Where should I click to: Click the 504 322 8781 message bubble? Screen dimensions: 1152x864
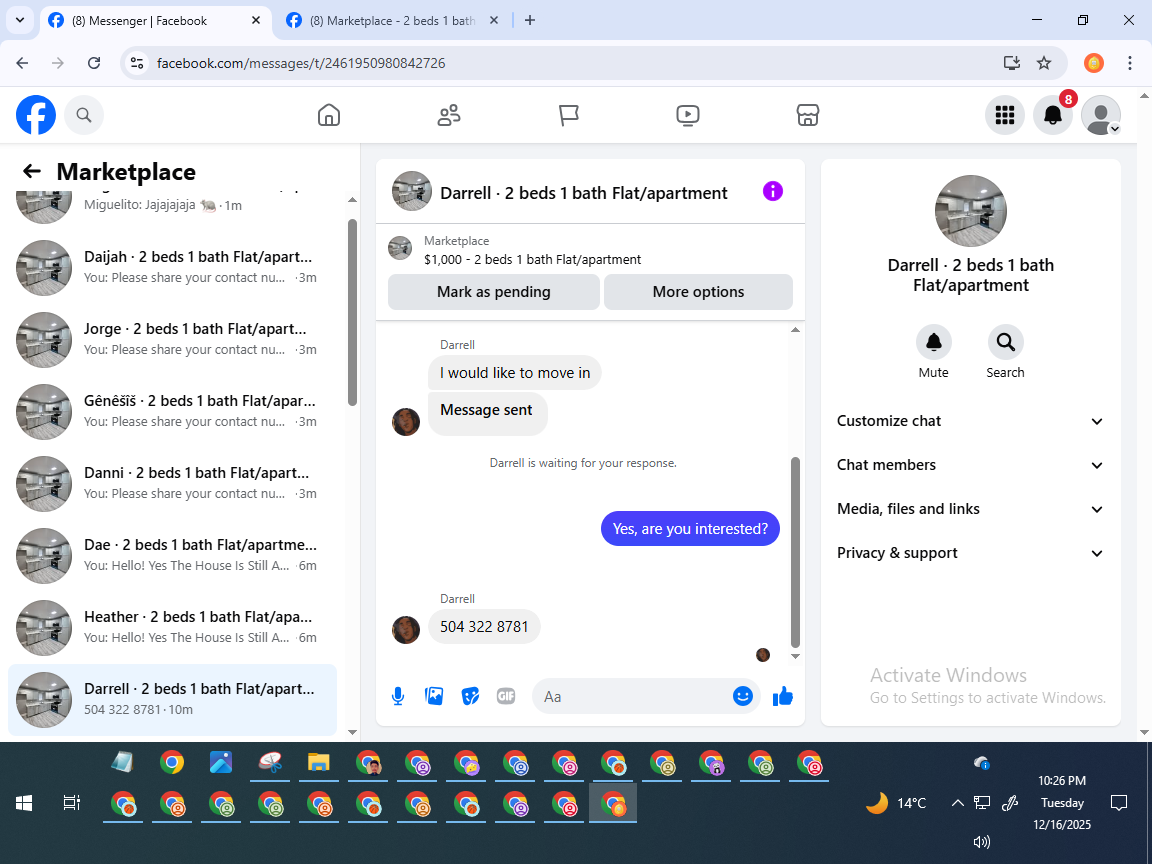[484, 627]
